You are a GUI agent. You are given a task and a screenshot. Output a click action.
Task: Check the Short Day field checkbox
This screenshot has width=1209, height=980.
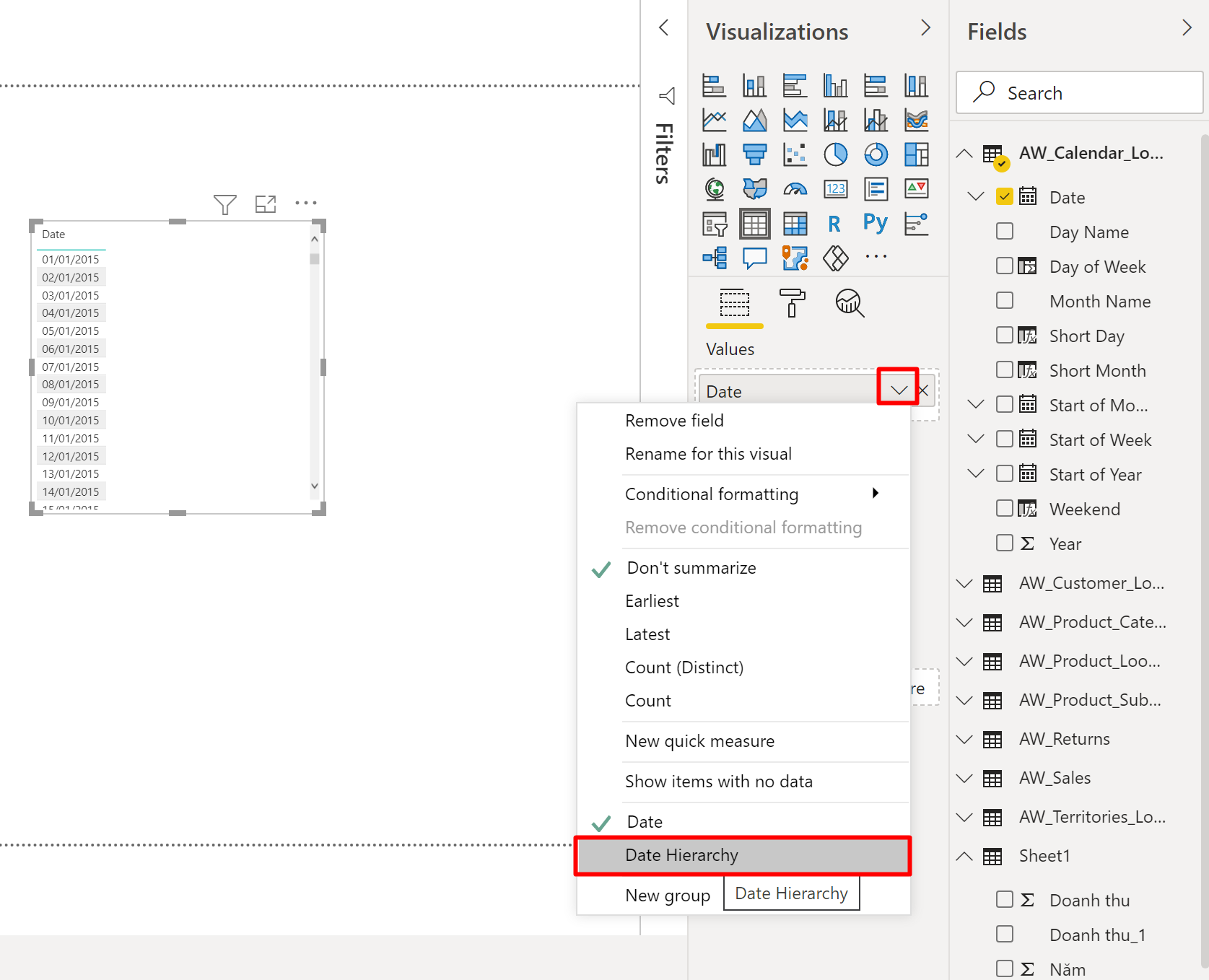[1004, 335]
